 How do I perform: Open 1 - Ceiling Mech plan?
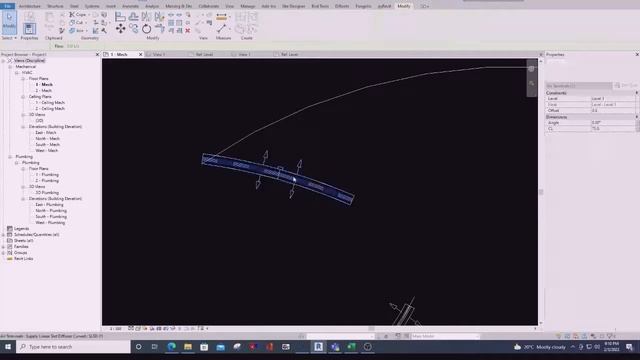point(50,103)
